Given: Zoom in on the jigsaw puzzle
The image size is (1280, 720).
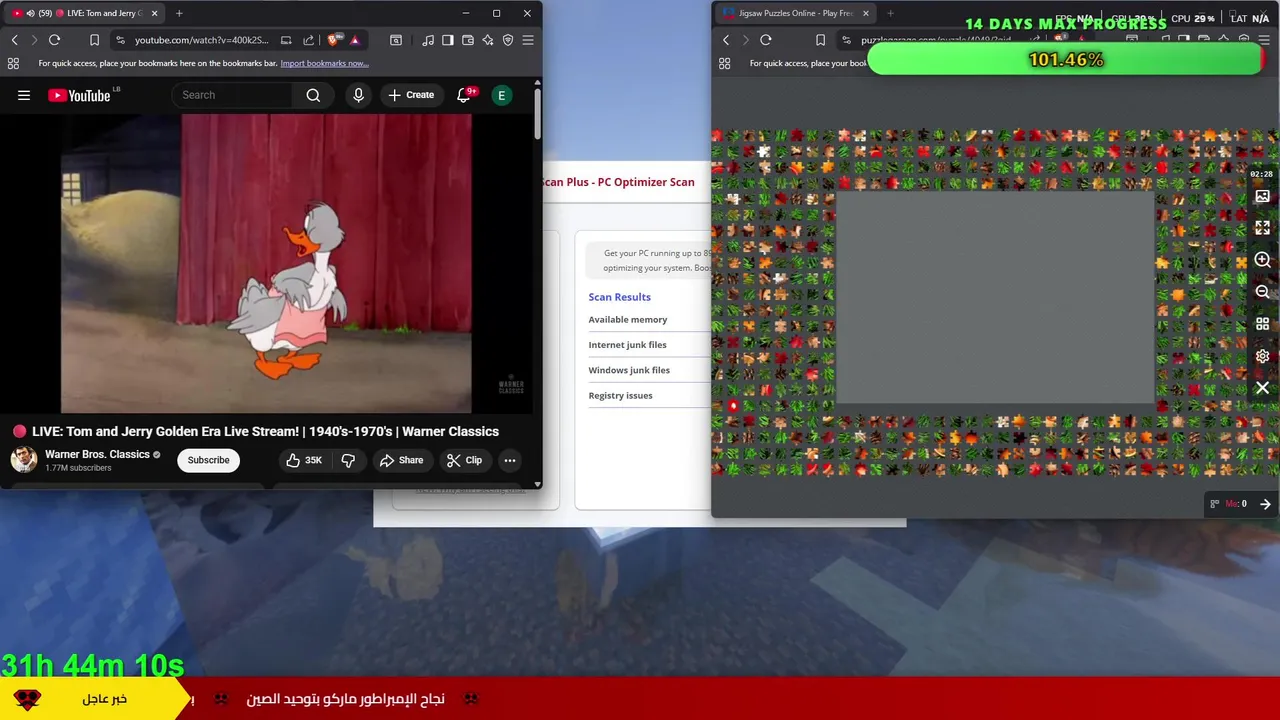Looking at the screenshot, I should 1262,260.
